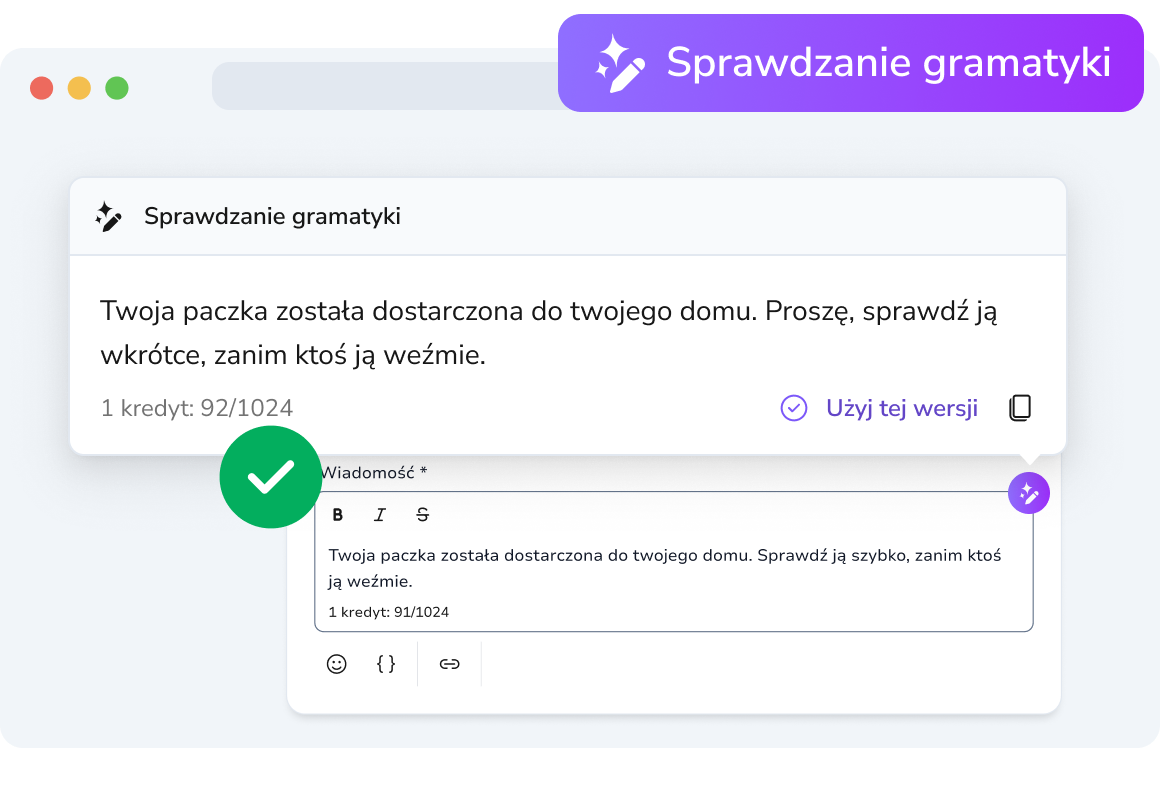Click the corrected grammar text paragraph

click(x=548, y=333)
